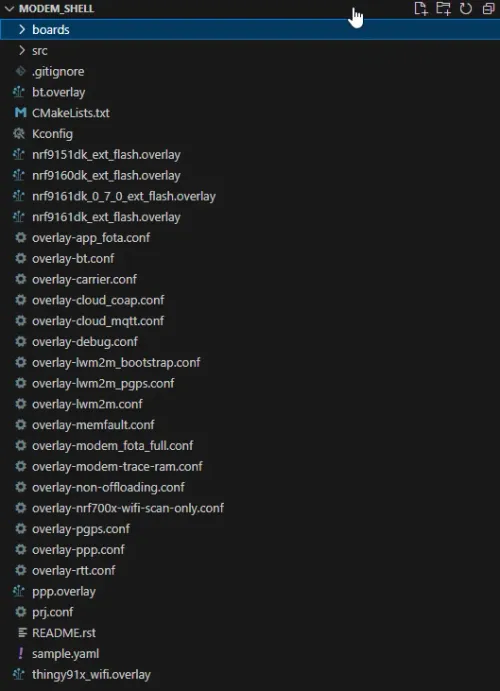Collapse all folders in explorer
The height and width of the screenshot is (691, 500).
[488, 8]
